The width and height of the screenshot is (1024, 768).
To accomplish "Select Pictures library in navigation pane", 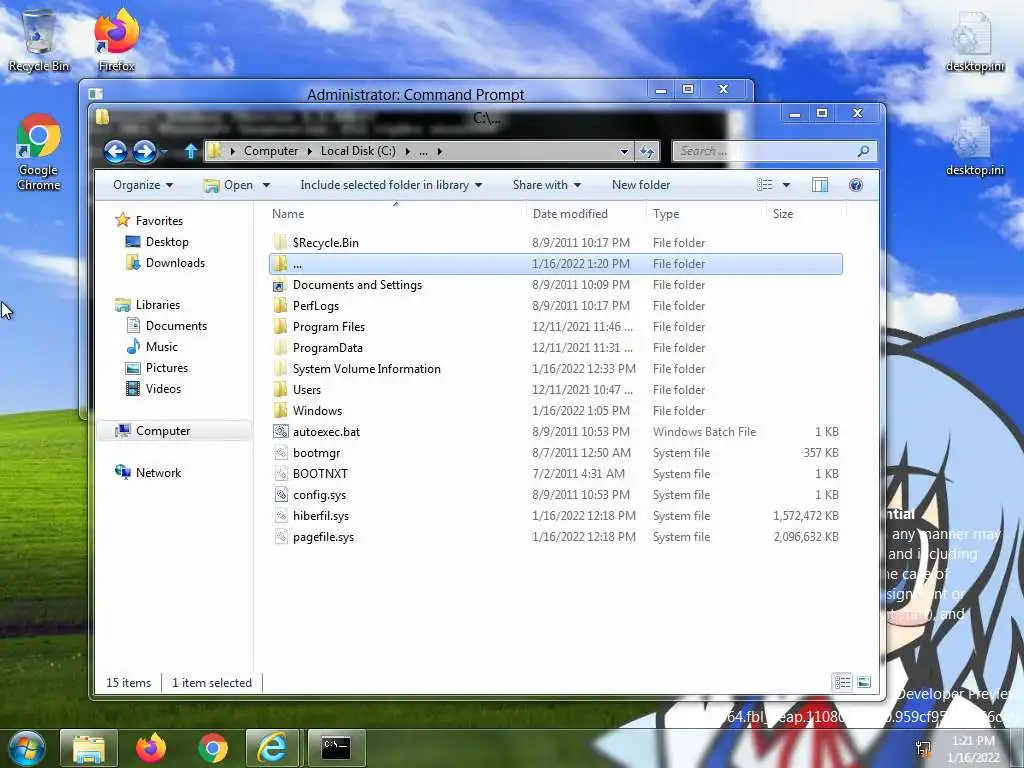I will tap(167, 368).
